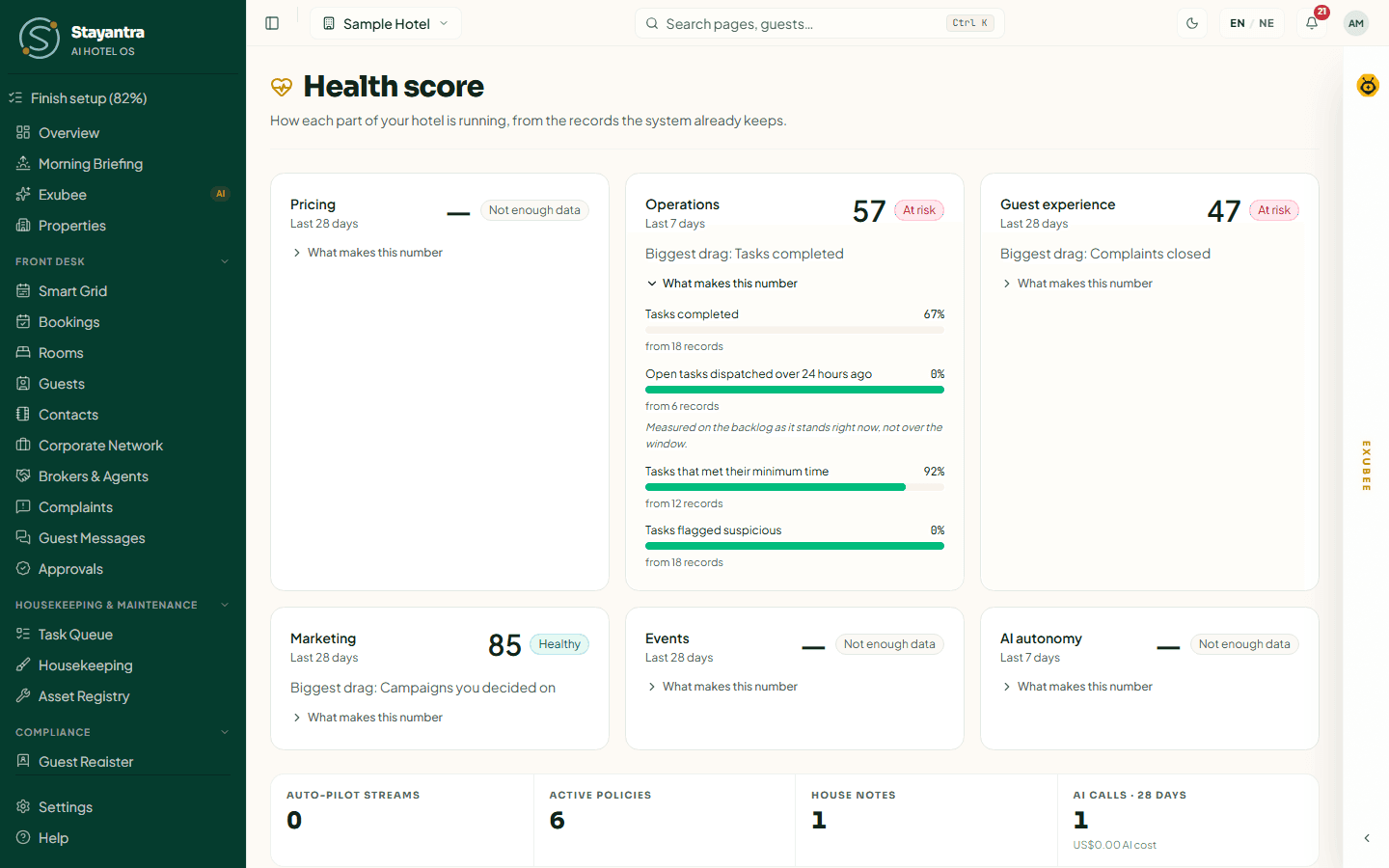This screenshot has height=868, width=1389.
Task: Open Asset Registry page
Action: pos(123,696)
